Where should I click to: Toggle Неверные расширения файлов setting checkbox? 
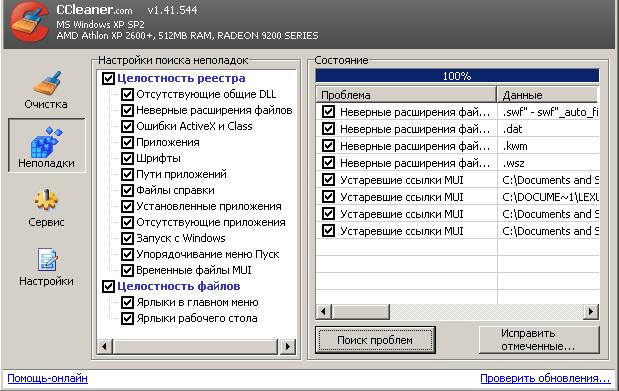127,110
